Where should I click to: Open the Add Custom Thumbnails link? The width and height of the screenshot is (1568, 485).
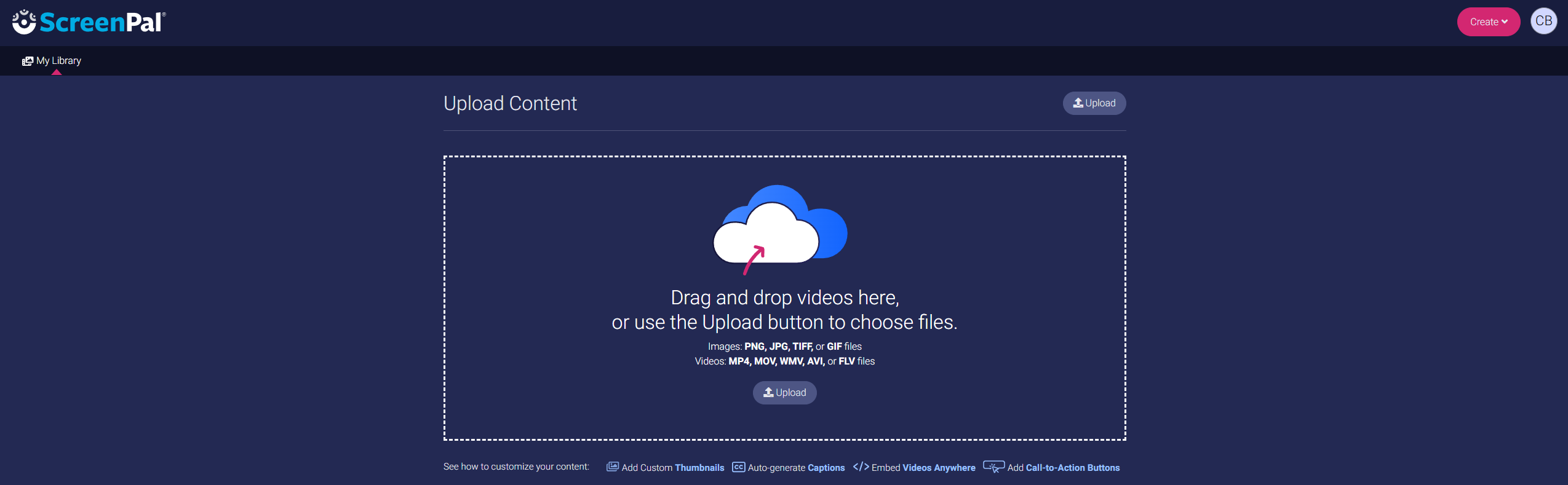[672, 468]
